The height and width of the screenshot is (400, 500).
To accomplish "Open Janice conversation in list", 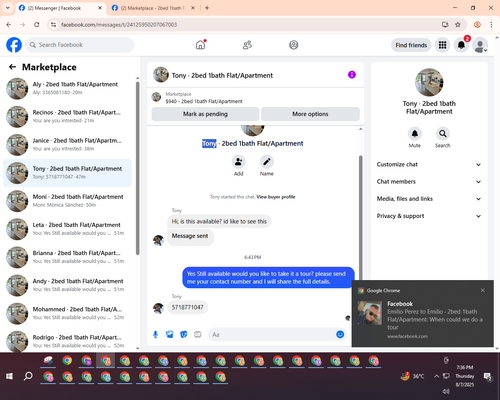I will [x=68, y=145].
